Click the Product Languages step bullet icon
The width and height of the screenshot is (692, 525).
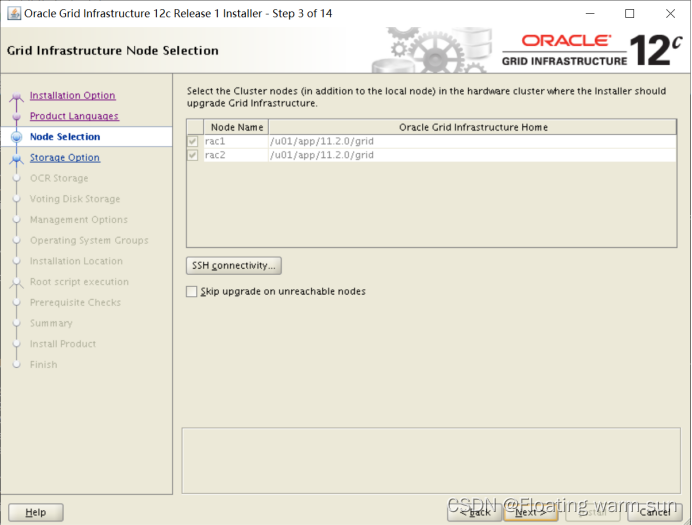pos(17,116)
